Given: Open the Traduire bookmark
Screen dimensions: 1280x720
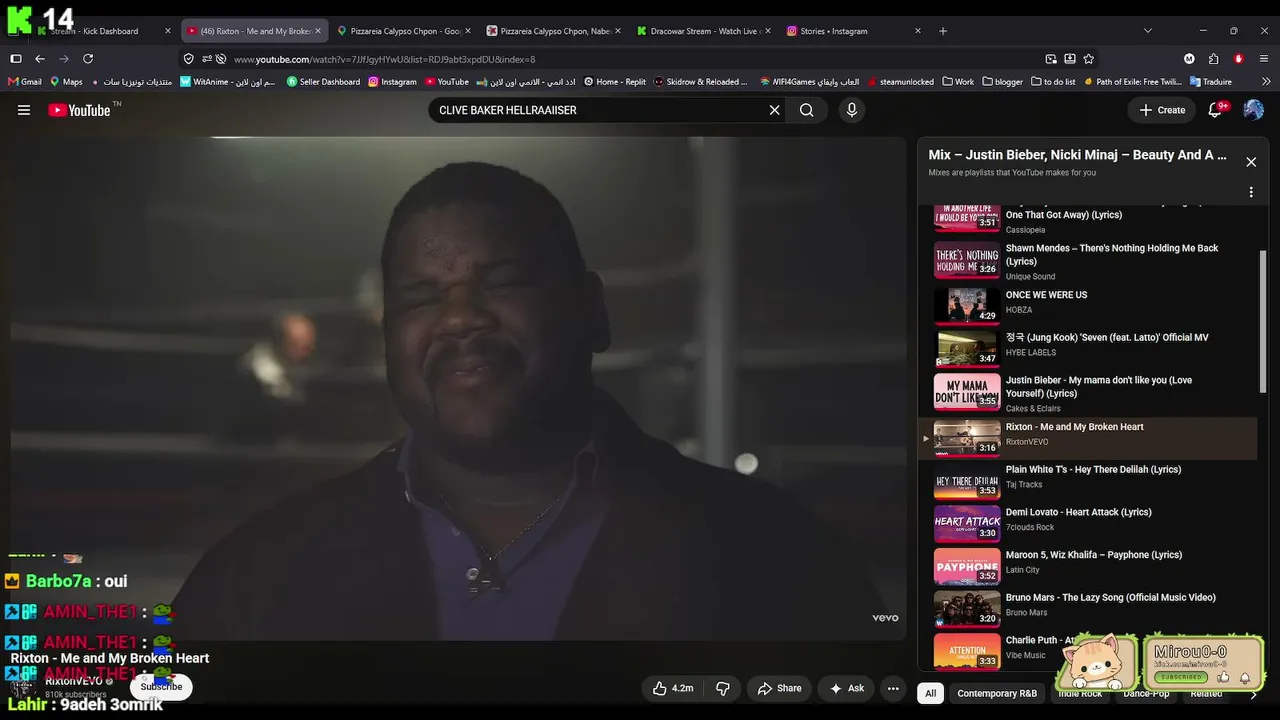Looking at the screenshot, I should 1211,82.
